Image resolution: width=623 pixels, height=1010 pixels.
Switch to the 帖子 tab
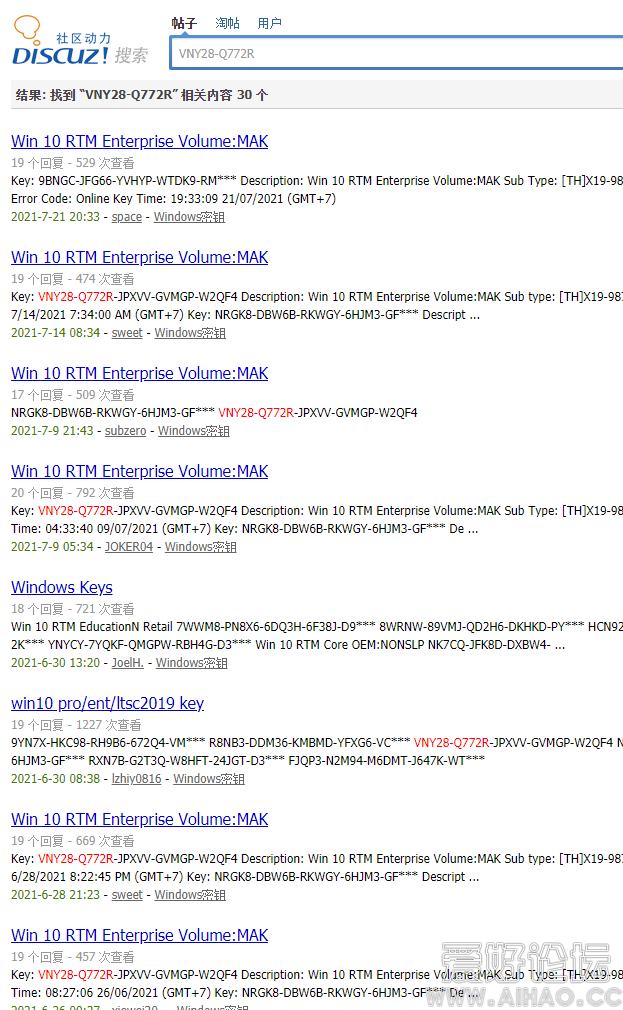(184, 23)
